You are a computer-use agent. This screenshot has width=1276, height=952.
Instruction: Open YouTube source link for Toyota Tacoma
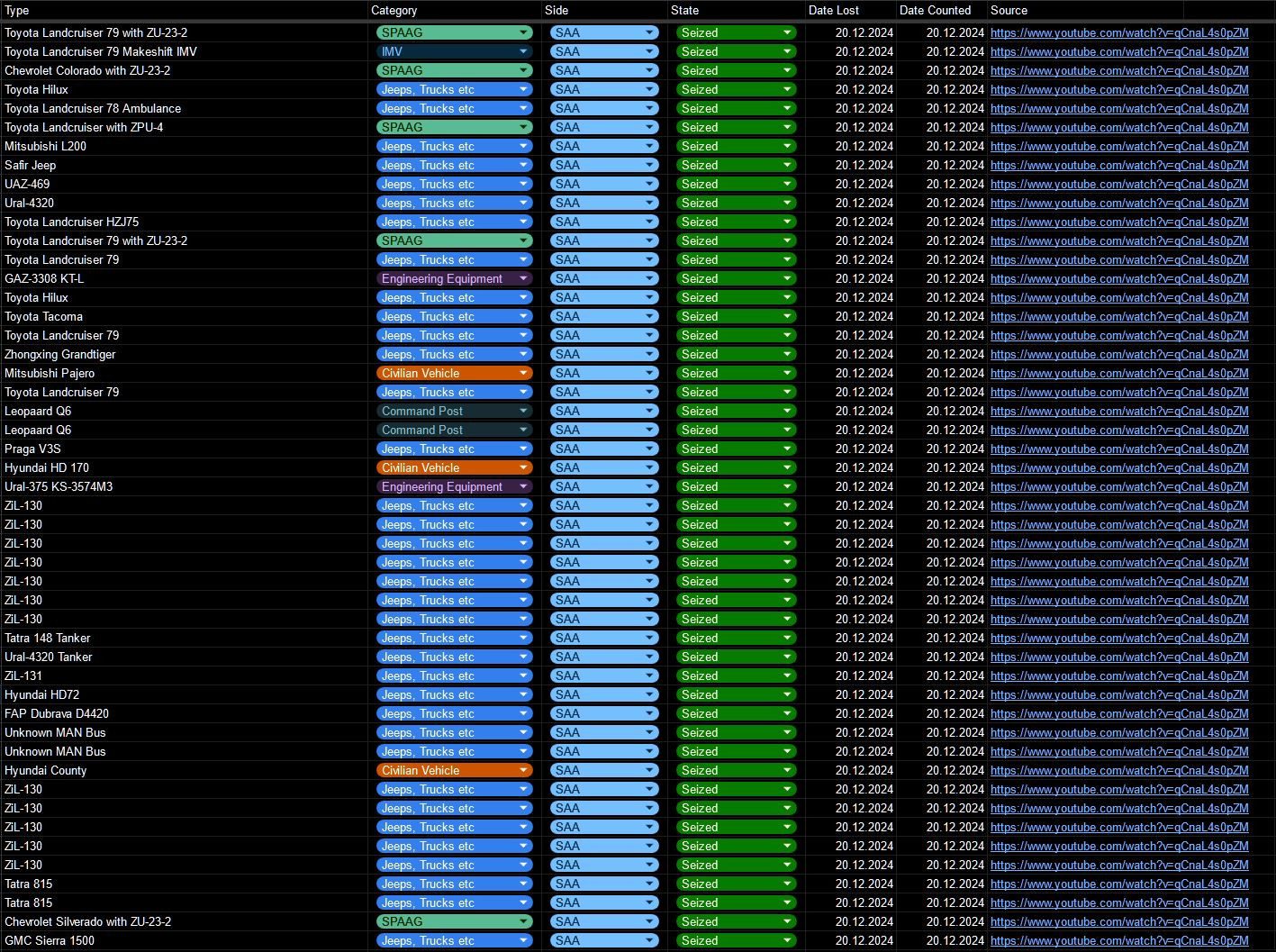click(1119, 316)
